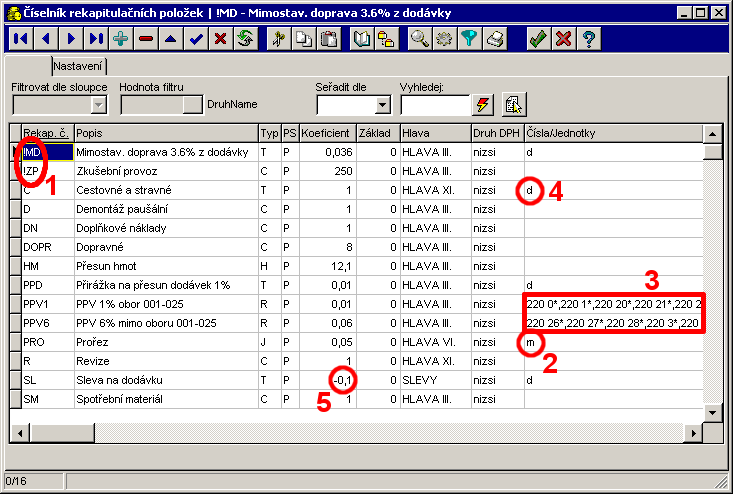Viewport: 733px width, 494px height.
Task: Open the filter funnel tool
Action: tap(470, 39)
